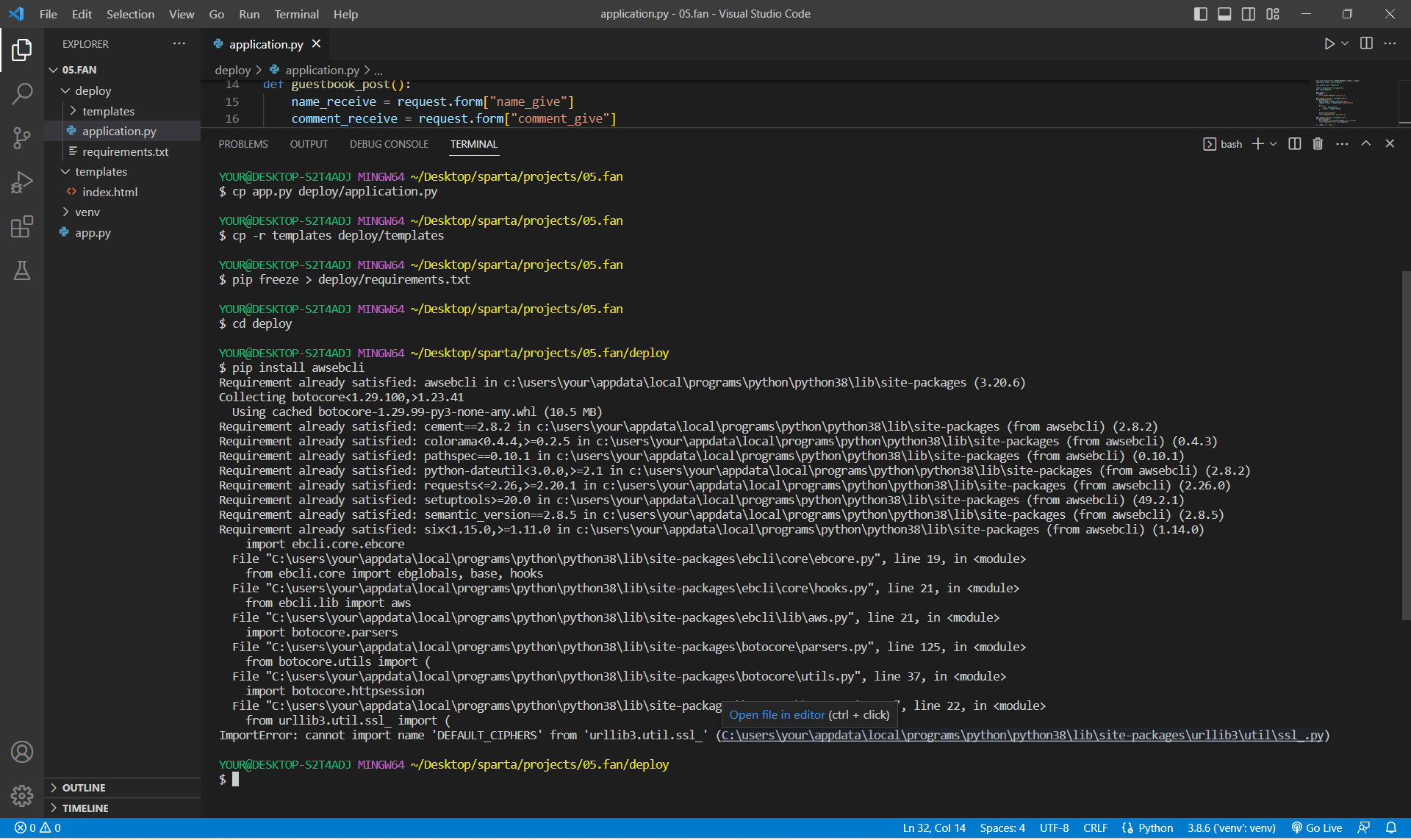
Task: Split the editor to the right
Action: coord(1366,44)
